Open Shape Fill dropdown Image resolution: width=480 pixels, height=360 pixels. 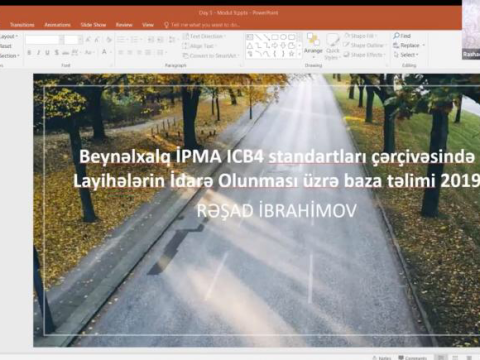[361, 36]
